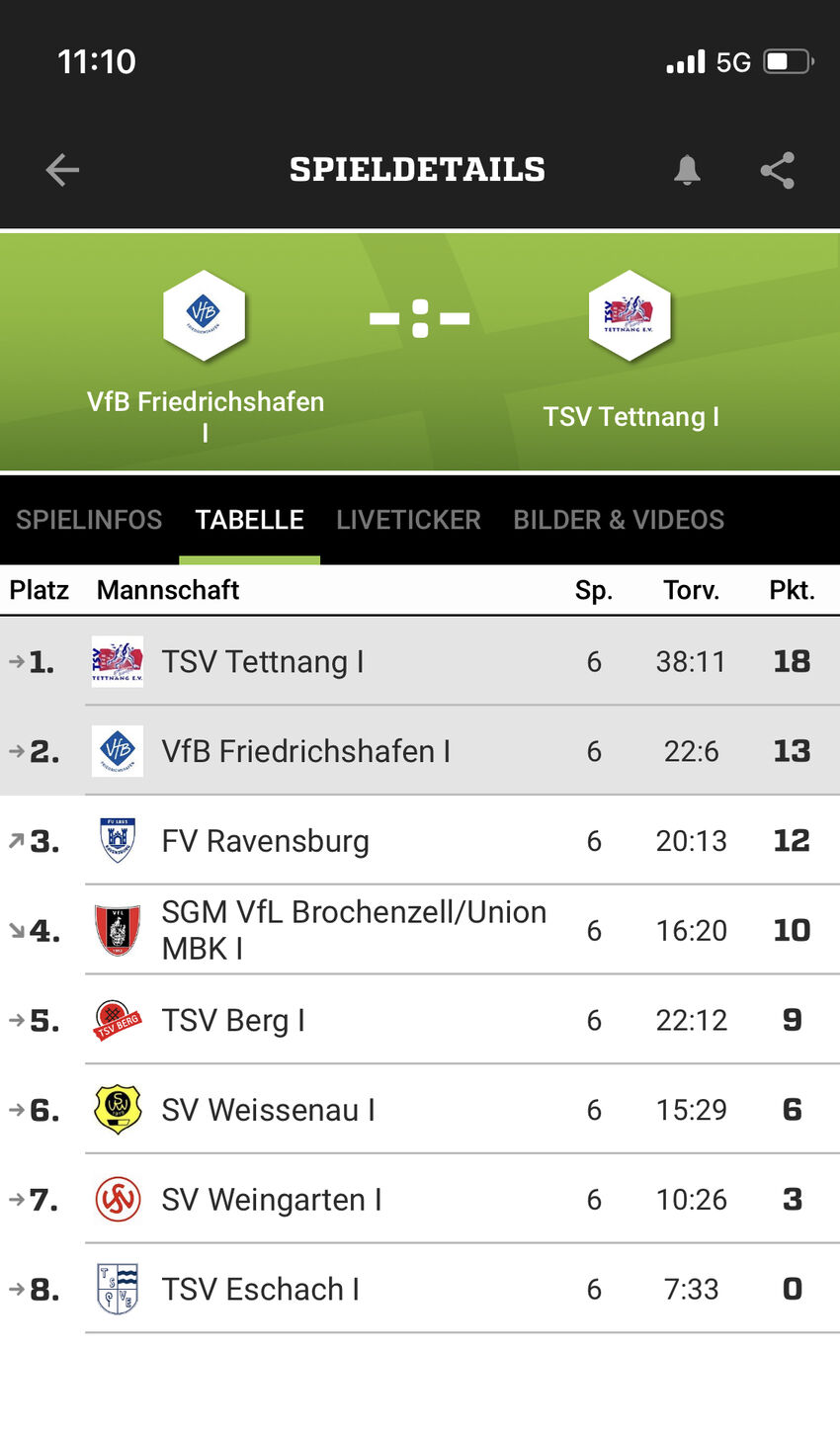Switch to the Spielinfos tab
The width and height of the screenshot is (840, 1433).
pyautogui.click(x=89, y=520)
